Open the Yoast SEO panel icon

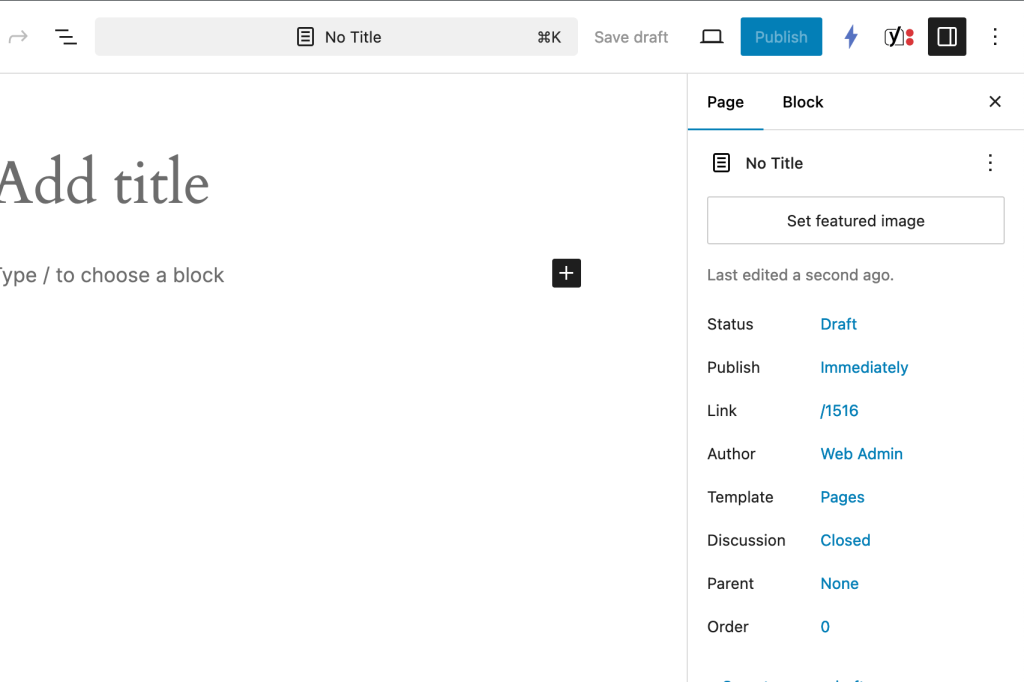click(899, 37)
